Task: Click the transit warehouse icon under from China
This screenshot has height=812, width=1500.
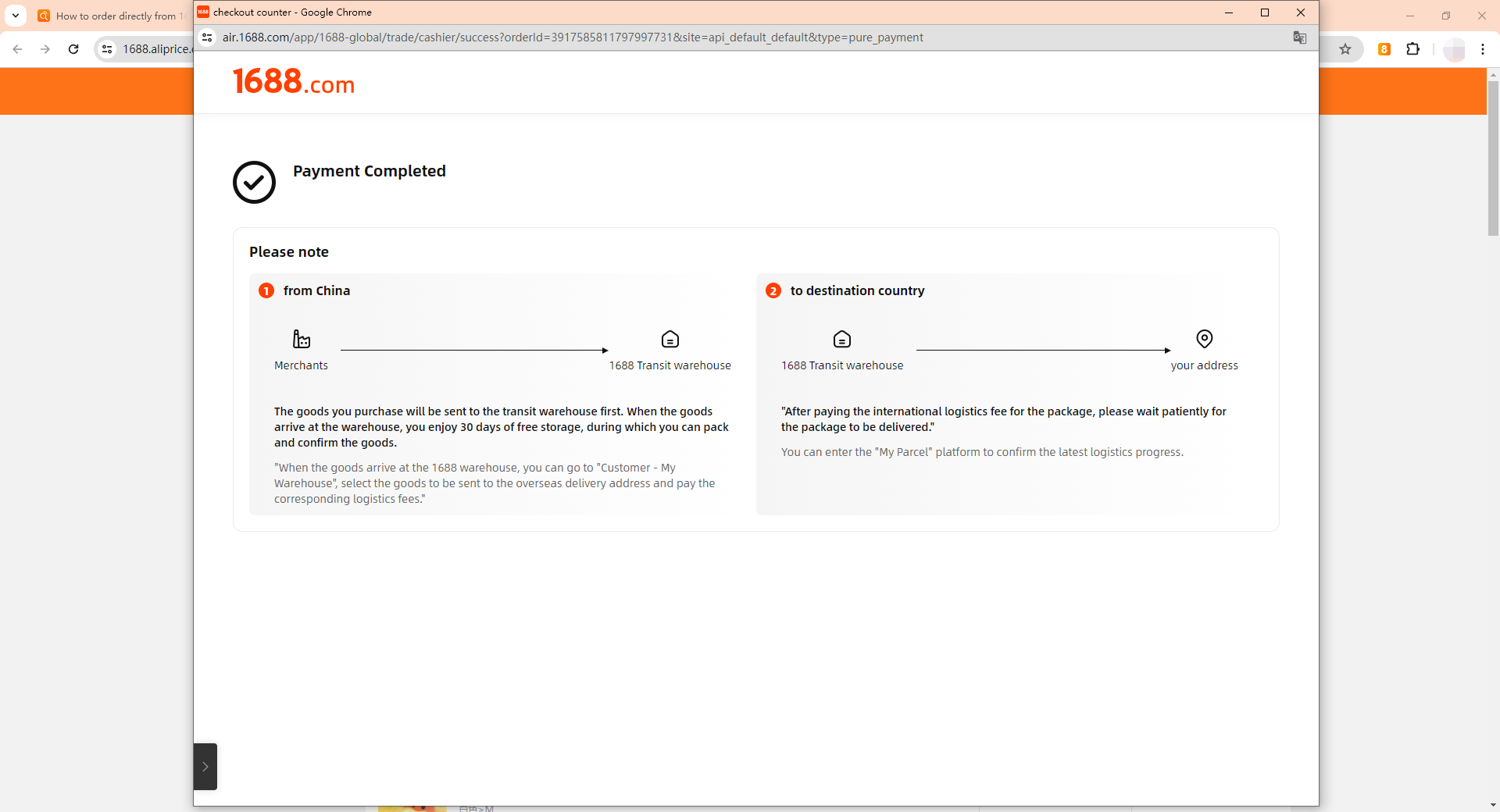Action: (x=670, y=339)
